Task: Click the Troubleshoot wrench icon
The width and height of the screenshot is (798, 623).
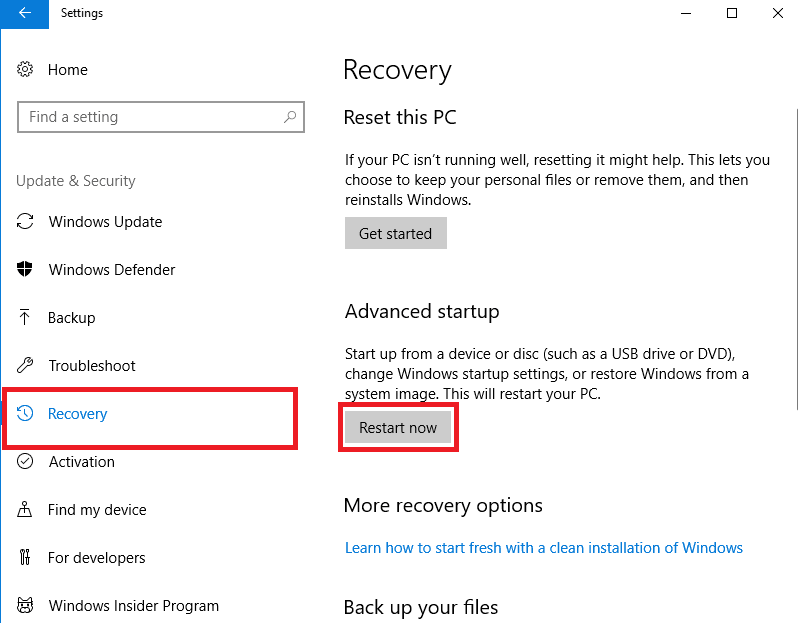Action: pos(25,365)
